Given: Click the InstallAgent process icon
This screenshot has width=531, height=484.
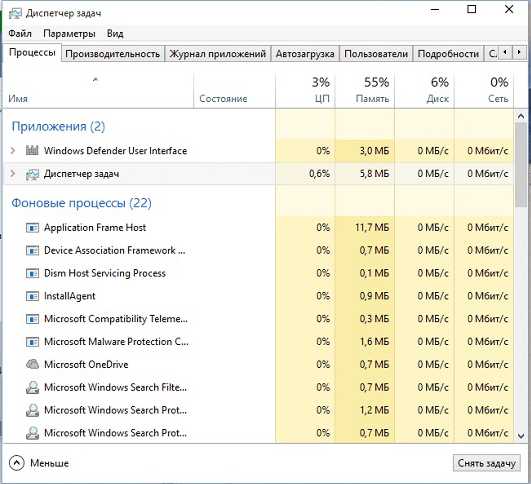Looking at the screenshot, I should point(32,296).
